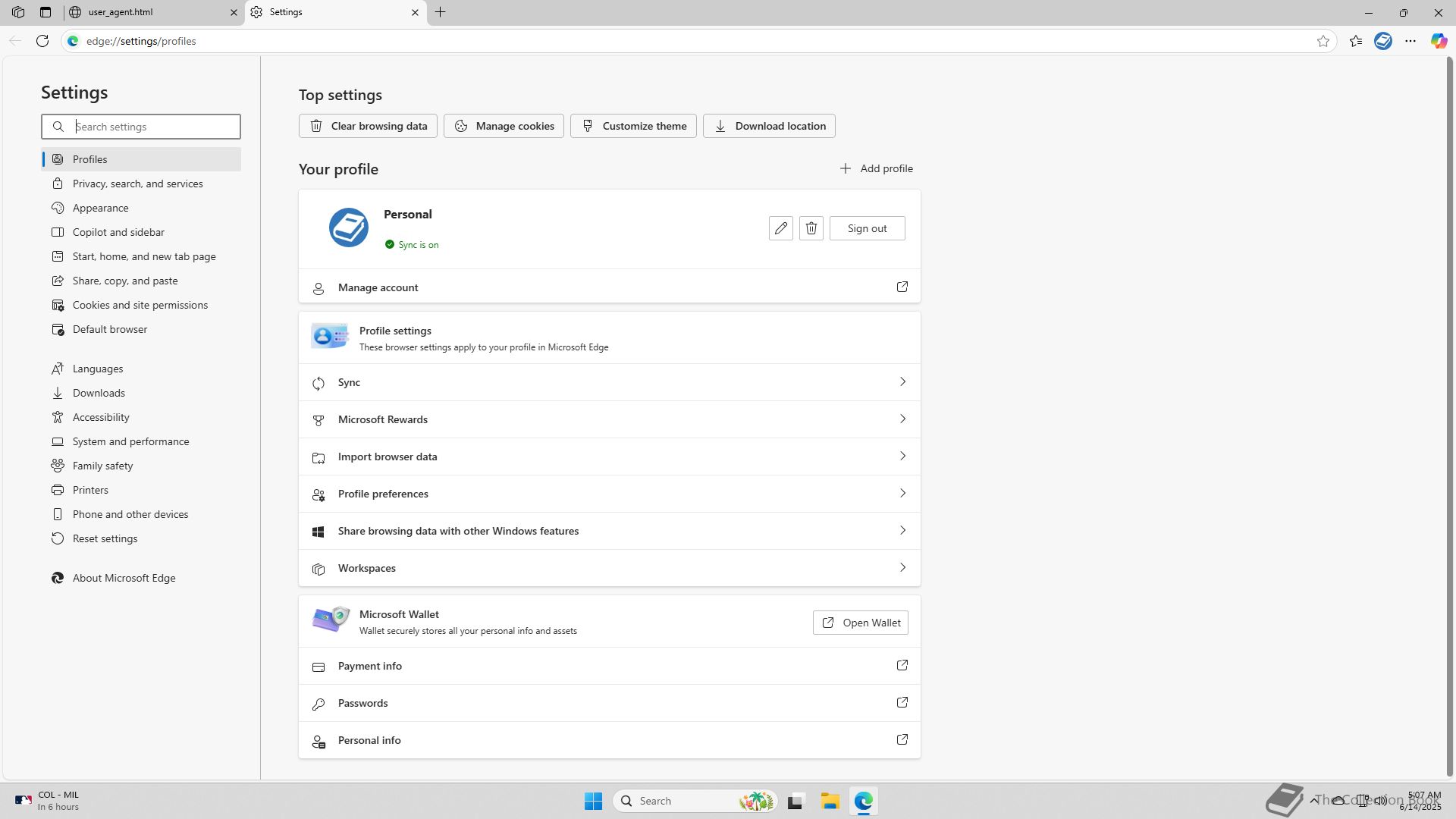
Task: Click the edit profile pencil icon
Action: (x=780, y=228)
